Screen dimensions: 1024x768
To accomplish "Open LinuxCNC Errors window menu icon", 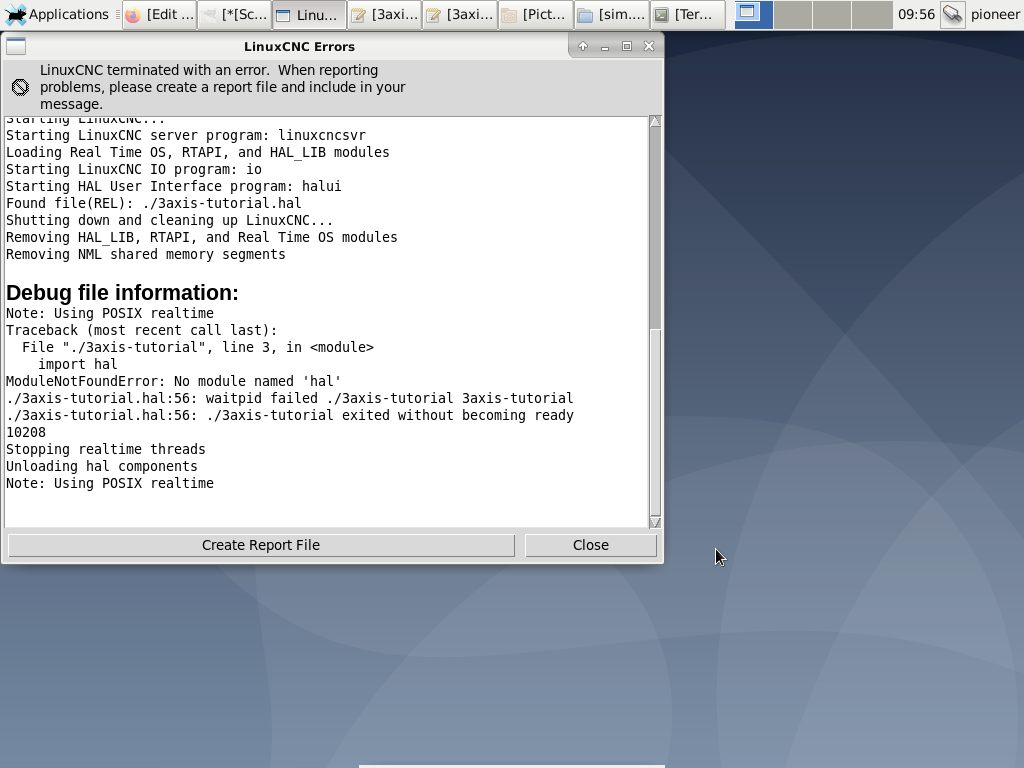I will pyautogui.click(x=16, y=46).
